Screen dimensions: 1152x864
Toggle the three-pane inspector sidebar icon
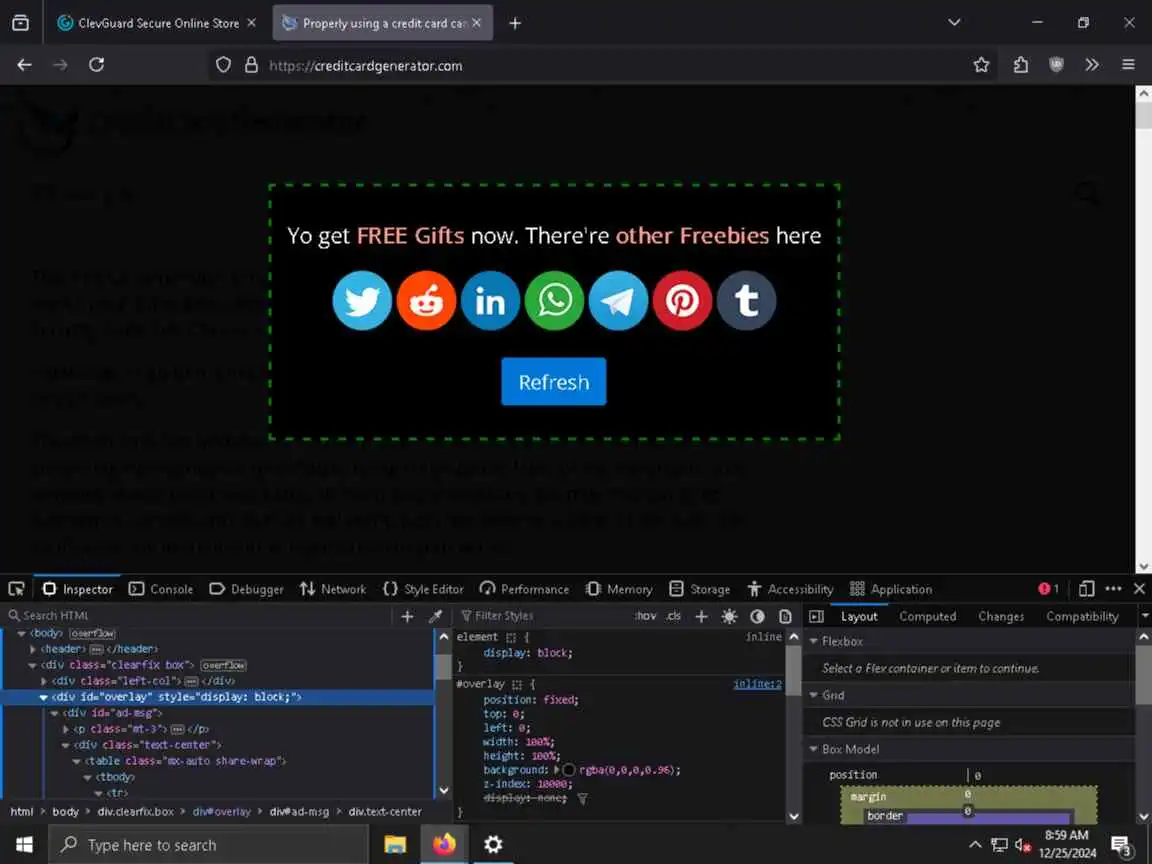coord(816,616)
